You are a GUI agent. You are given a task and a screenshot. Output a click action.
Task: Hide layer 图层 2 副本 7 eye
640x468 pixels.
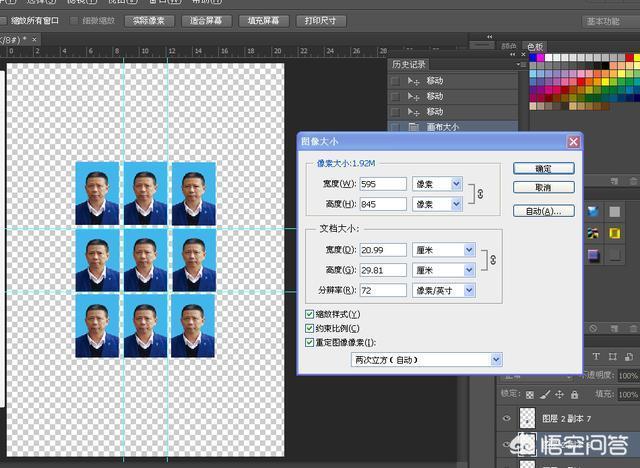(507, 418)
